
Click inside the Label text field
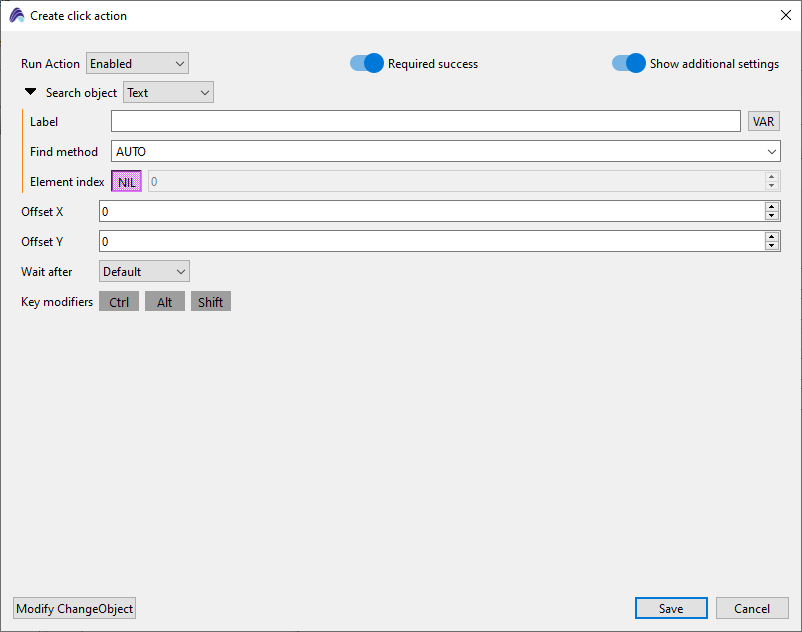(x=425, y=122)
